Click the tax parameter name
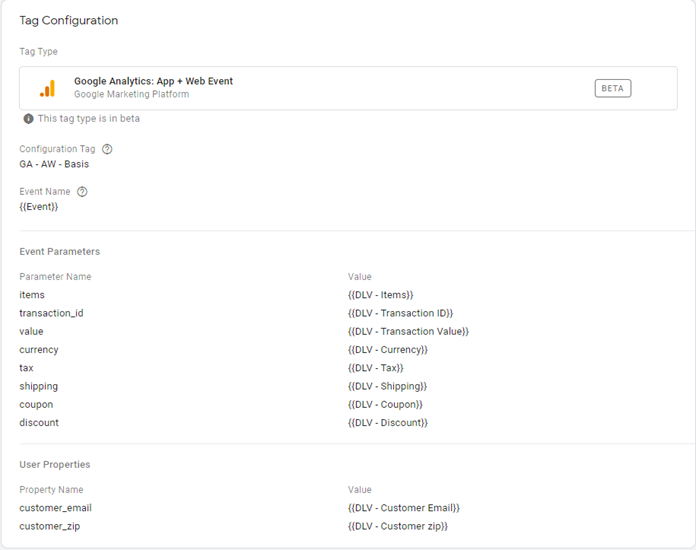The height and width of the screenshot is (550, 696). click(26, 368)
